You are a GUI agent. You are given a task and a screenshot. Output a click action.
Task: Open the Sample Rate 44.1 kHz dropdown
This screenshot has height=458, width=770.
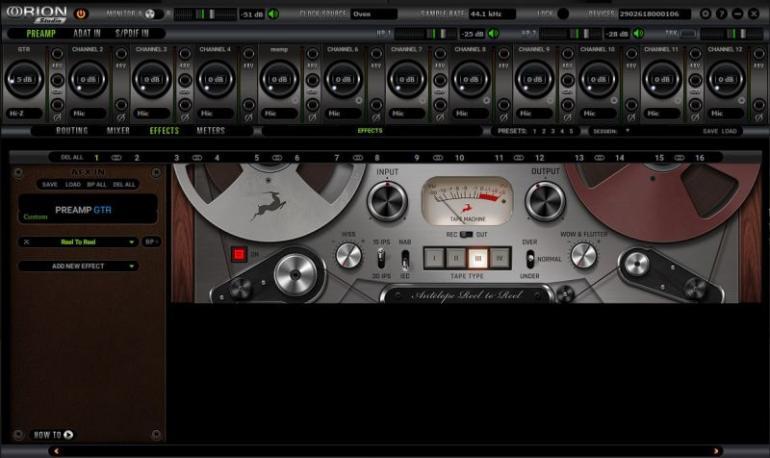click(492, 14)
